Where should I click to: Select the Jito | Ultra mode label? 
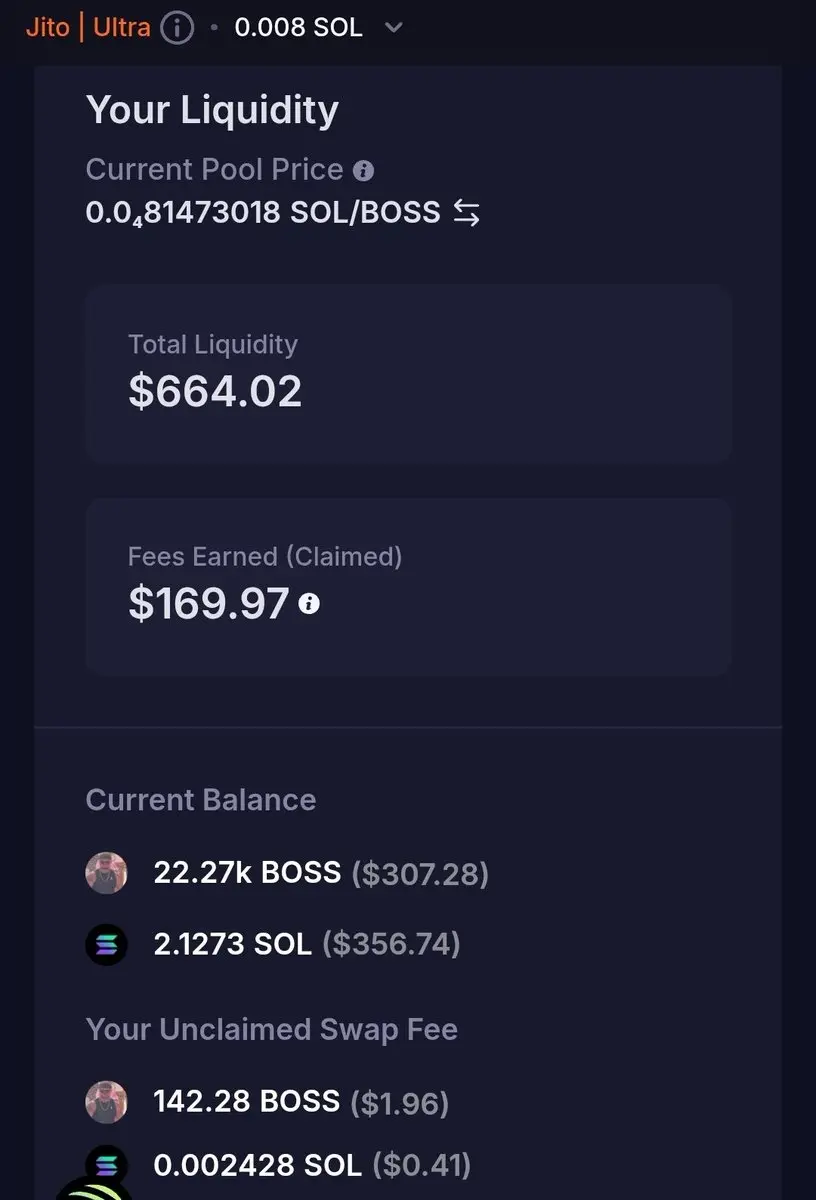88,27
